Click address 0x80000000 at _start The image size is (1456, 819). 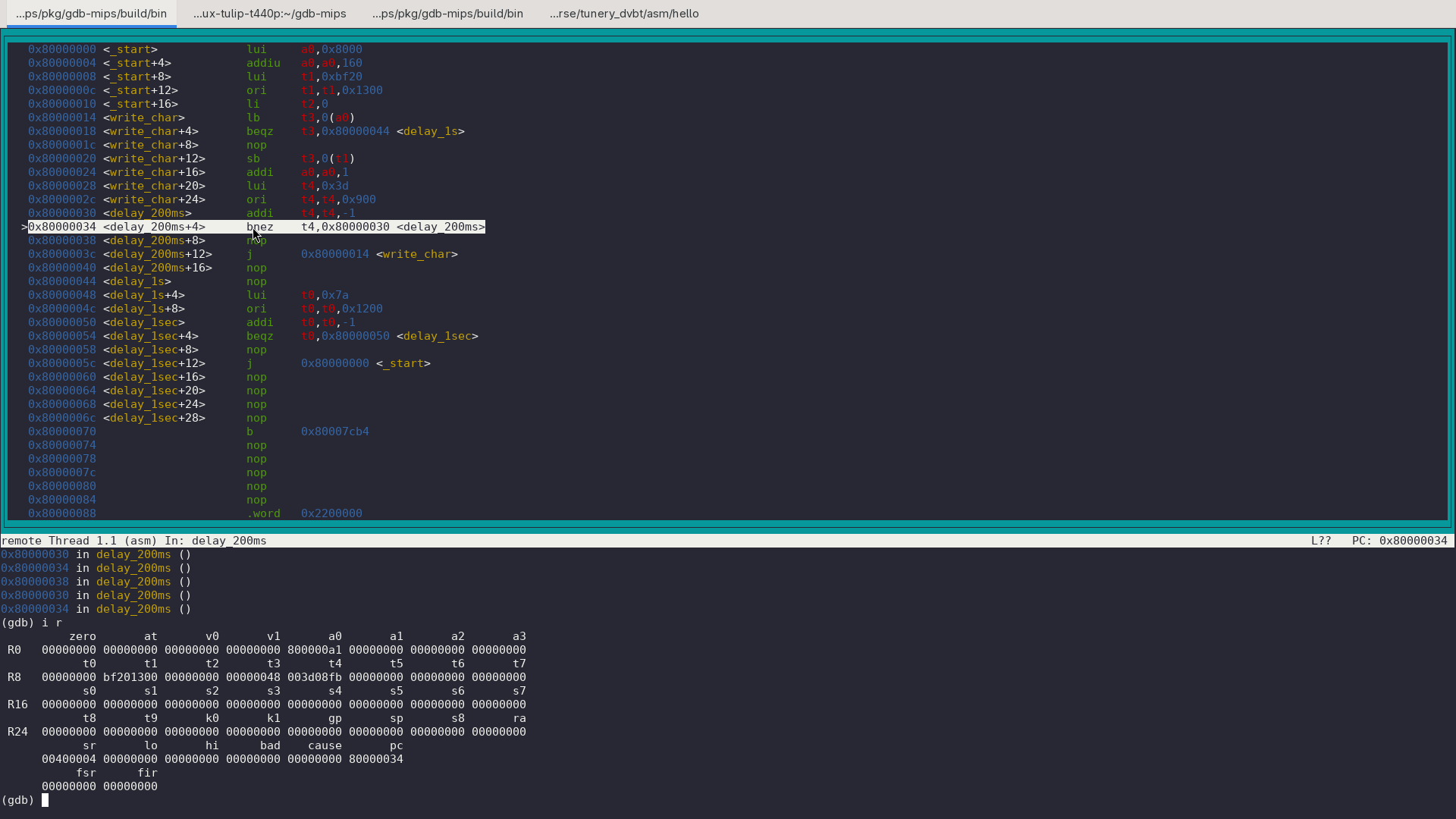[62, 49]
